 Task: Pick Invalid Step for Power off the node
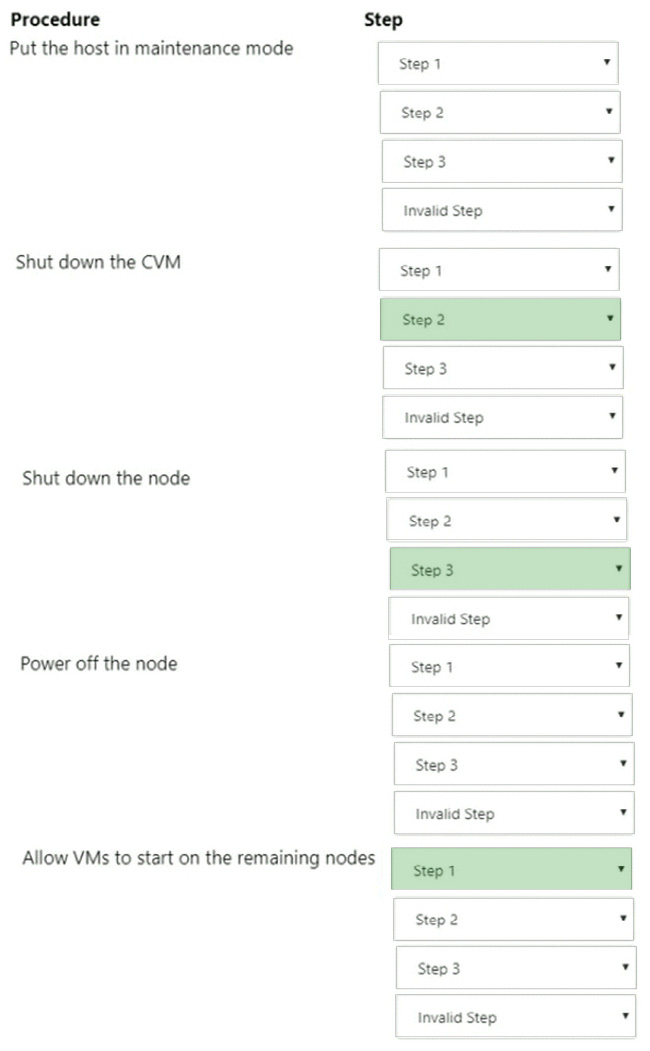click(x=514, y=814)
